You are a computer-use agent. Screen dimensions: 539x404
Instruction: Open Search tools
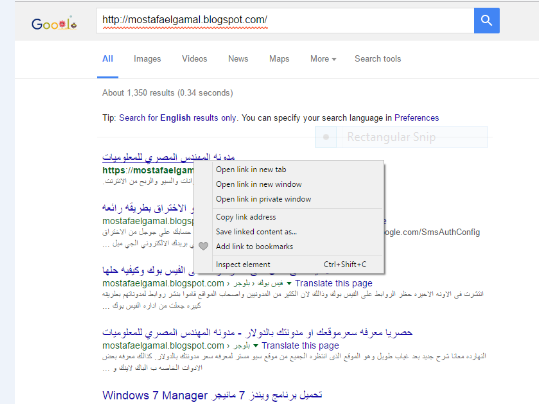click(x=378, y=59)
